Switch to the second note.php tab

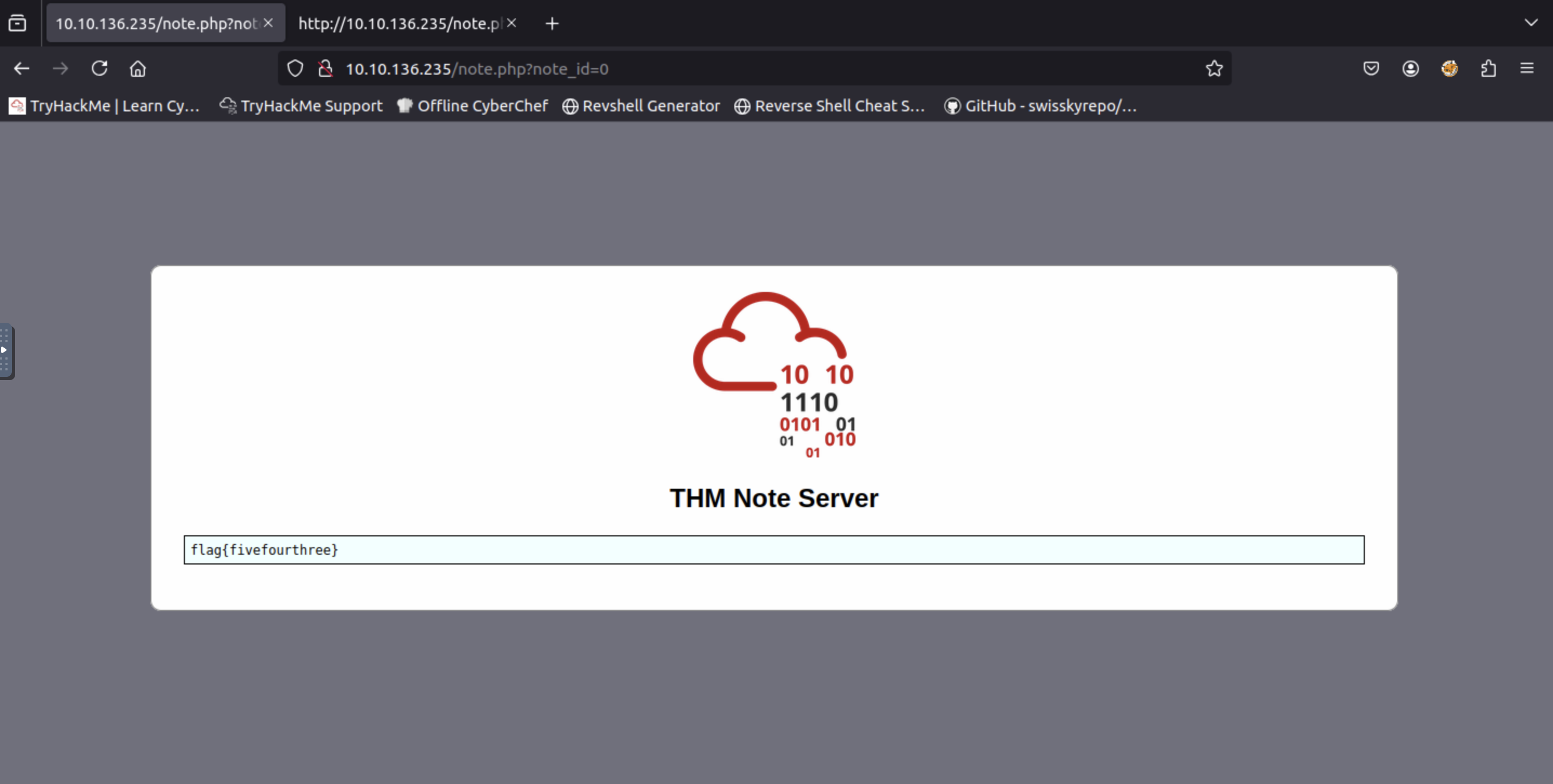(398, 23)
